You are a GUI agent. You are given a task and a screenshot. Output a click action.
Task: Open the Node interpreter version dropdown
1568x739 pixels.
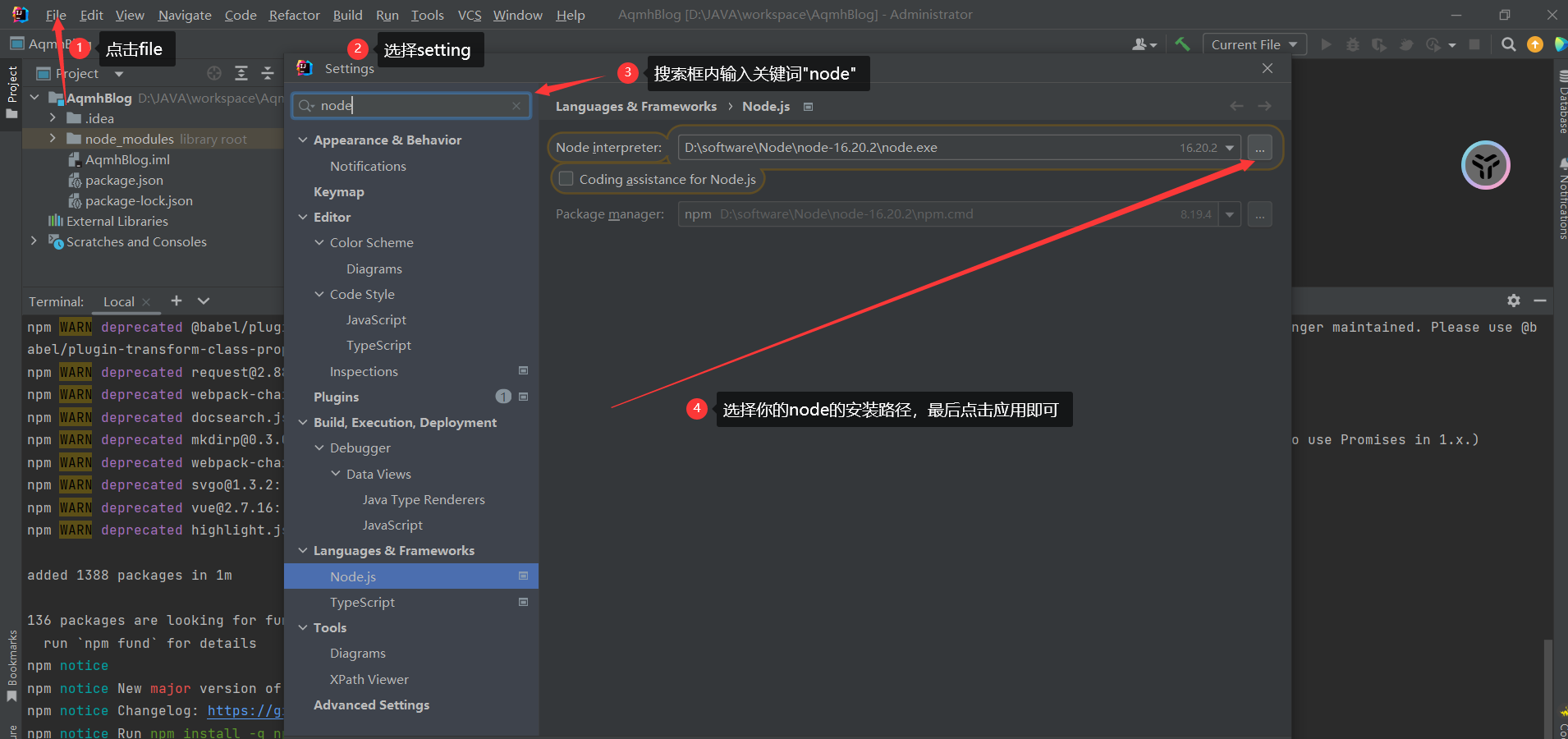click(1230, 148)
